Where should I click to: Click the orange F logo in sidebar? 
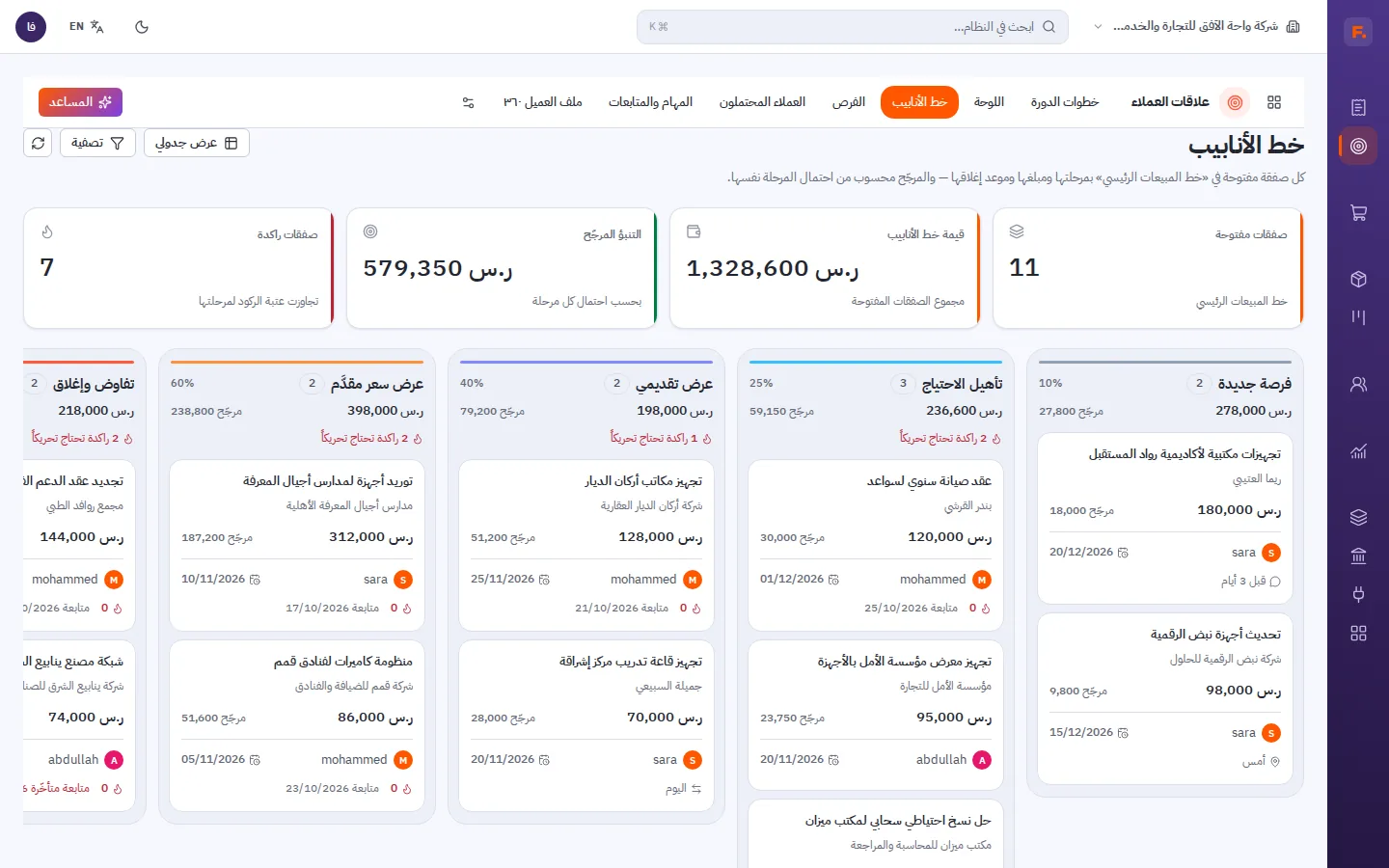[x=1358, y=32]
